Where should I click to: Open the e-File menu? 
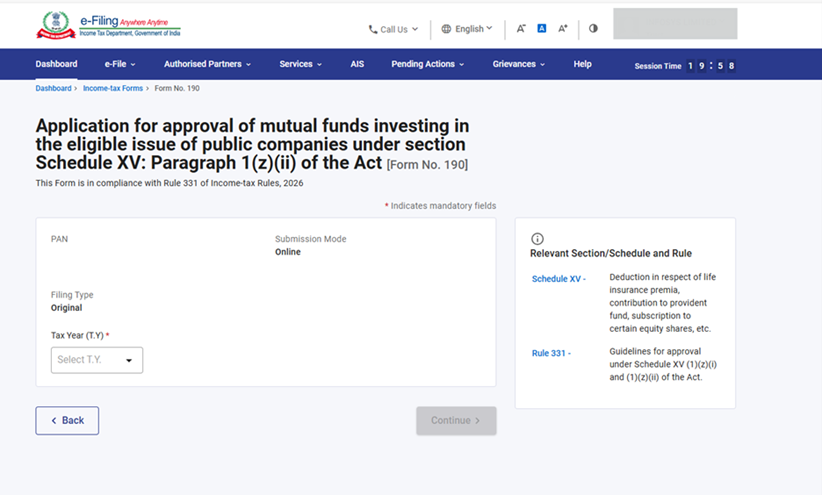[120, 64]
